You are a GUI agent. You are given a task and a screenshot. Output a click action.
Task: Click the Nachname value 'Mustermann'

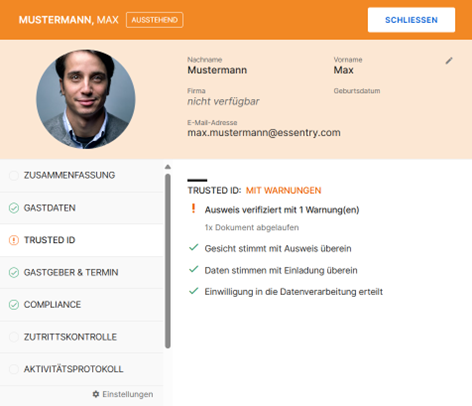217,70
